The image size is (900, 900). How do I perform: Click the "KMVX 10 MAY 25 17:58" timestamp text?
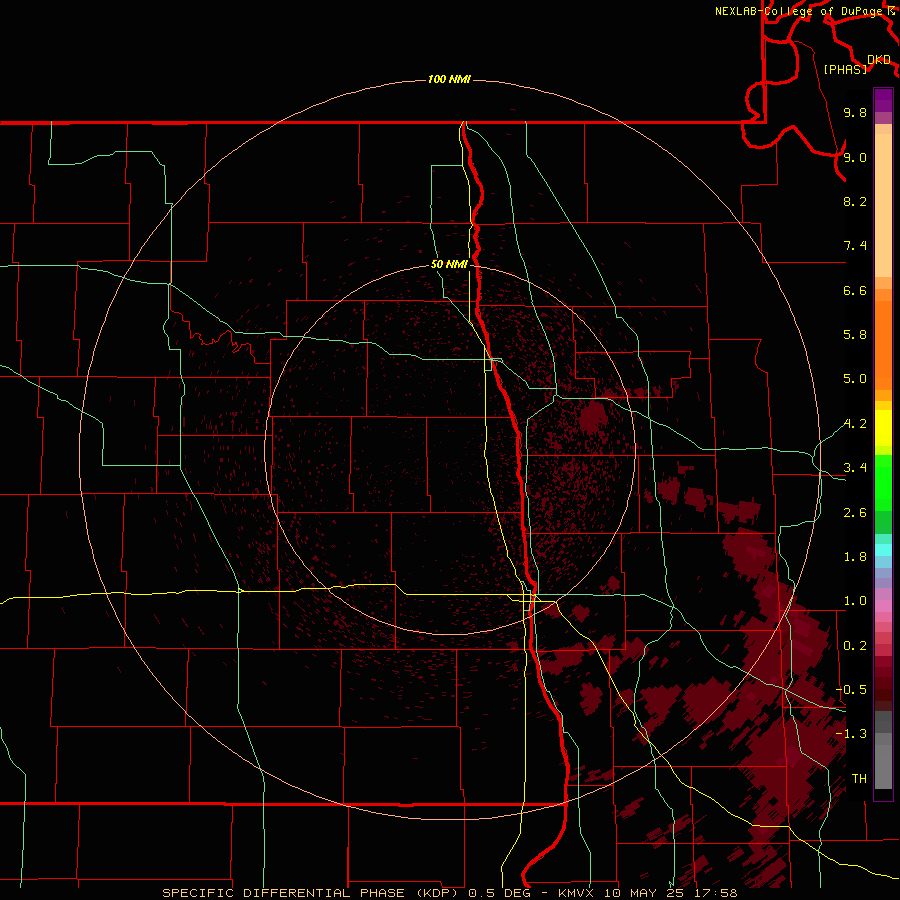[x=647, y=893]
